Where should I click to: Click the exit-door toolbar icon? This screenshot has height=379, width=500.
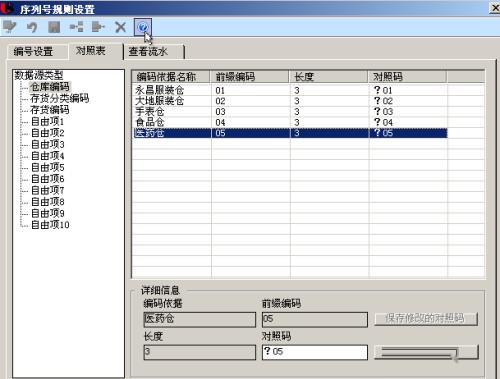(x=98, y=27)
